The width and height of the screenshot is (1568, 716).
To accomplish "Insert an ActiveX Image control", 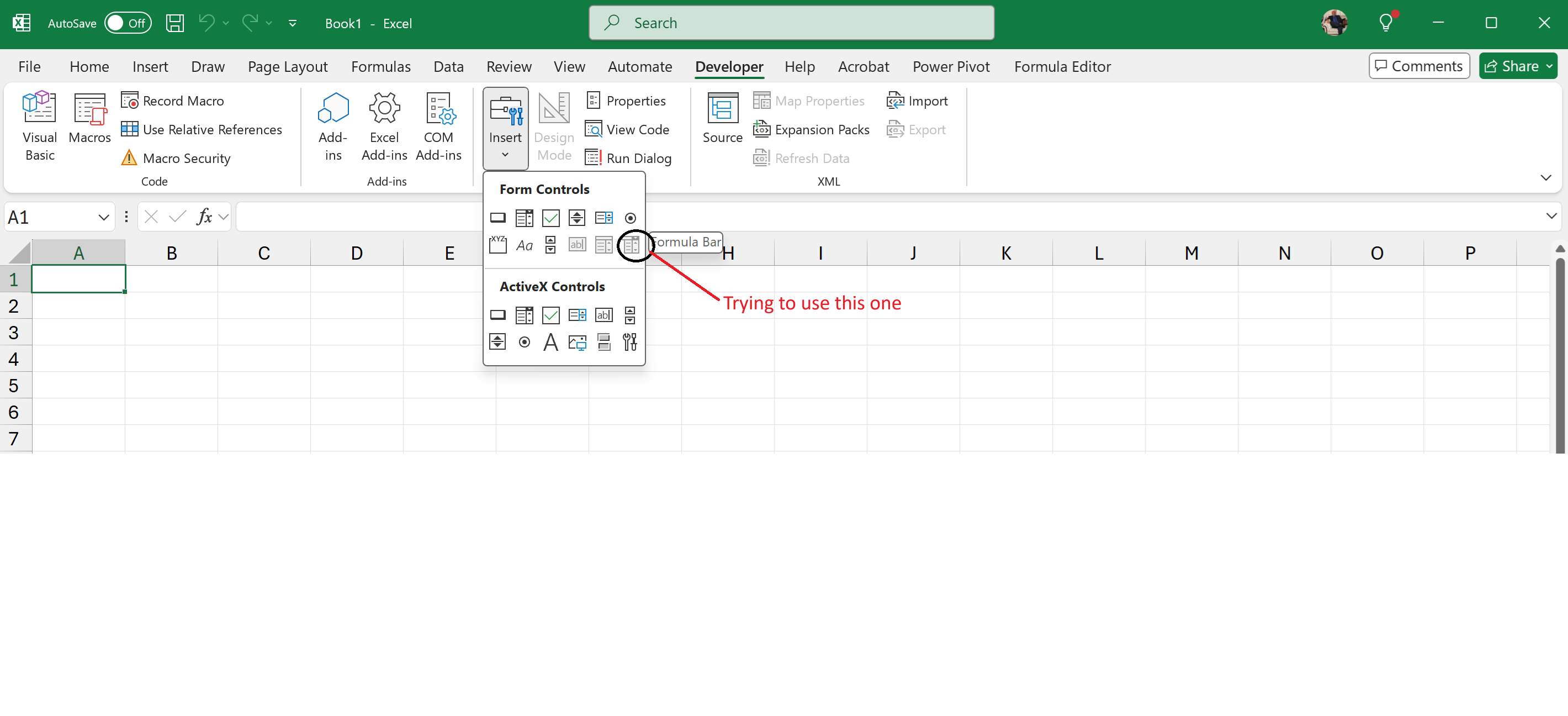I will click(x=577, y=341).
